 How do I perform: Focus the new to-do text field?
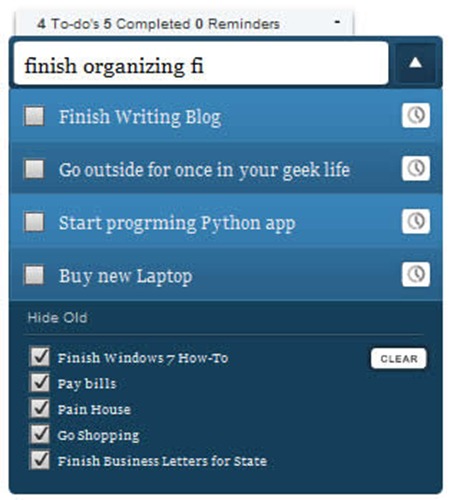(201, 63)
